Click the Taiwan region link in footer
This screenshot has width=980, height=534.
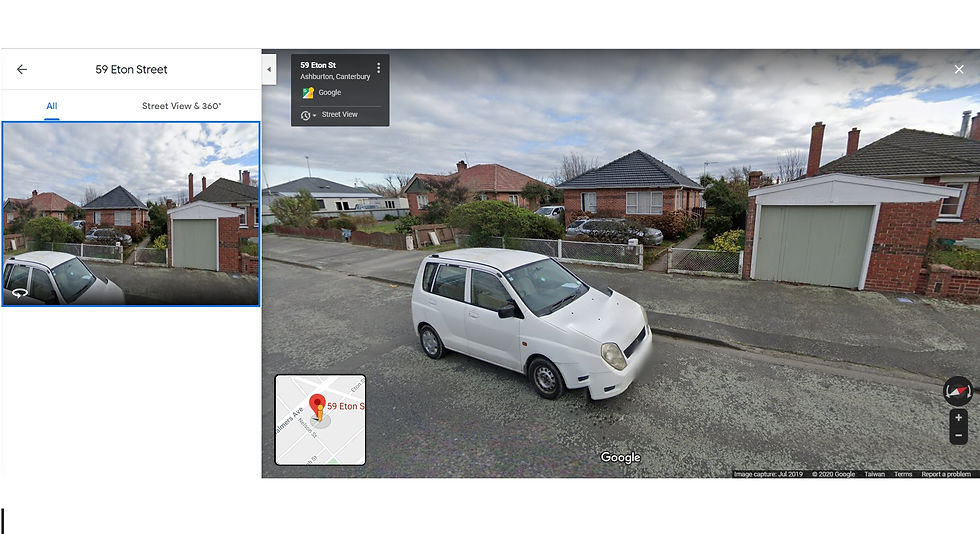pyautogui.click(x=874, y=474)
